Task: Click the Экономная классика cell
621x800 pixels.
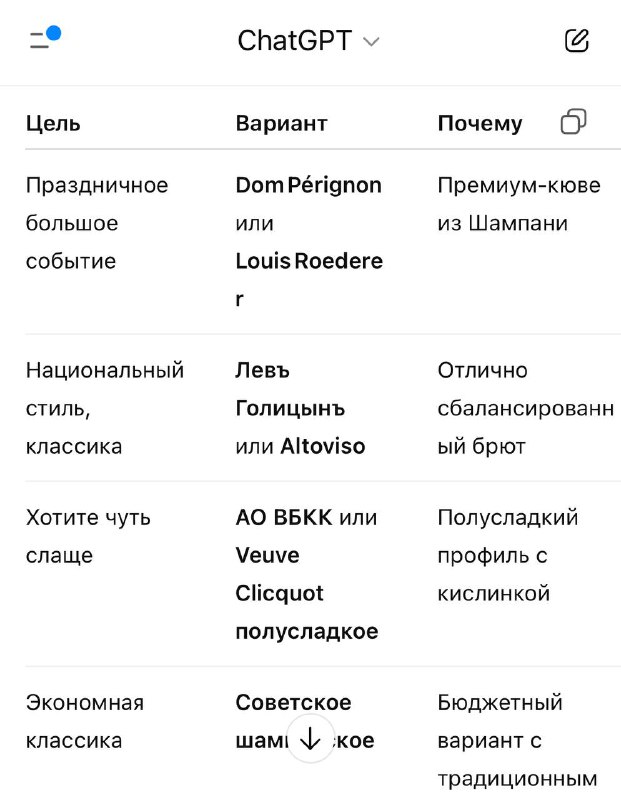Action: click(85, 721)
